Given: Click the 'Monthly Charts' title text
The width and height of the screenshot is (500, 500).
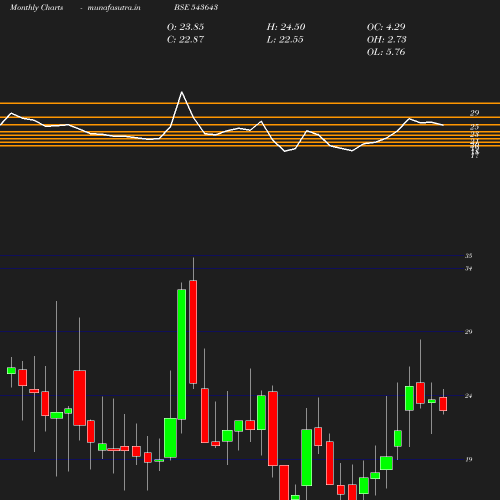Looking at the screenshot, I should [36, 7].
